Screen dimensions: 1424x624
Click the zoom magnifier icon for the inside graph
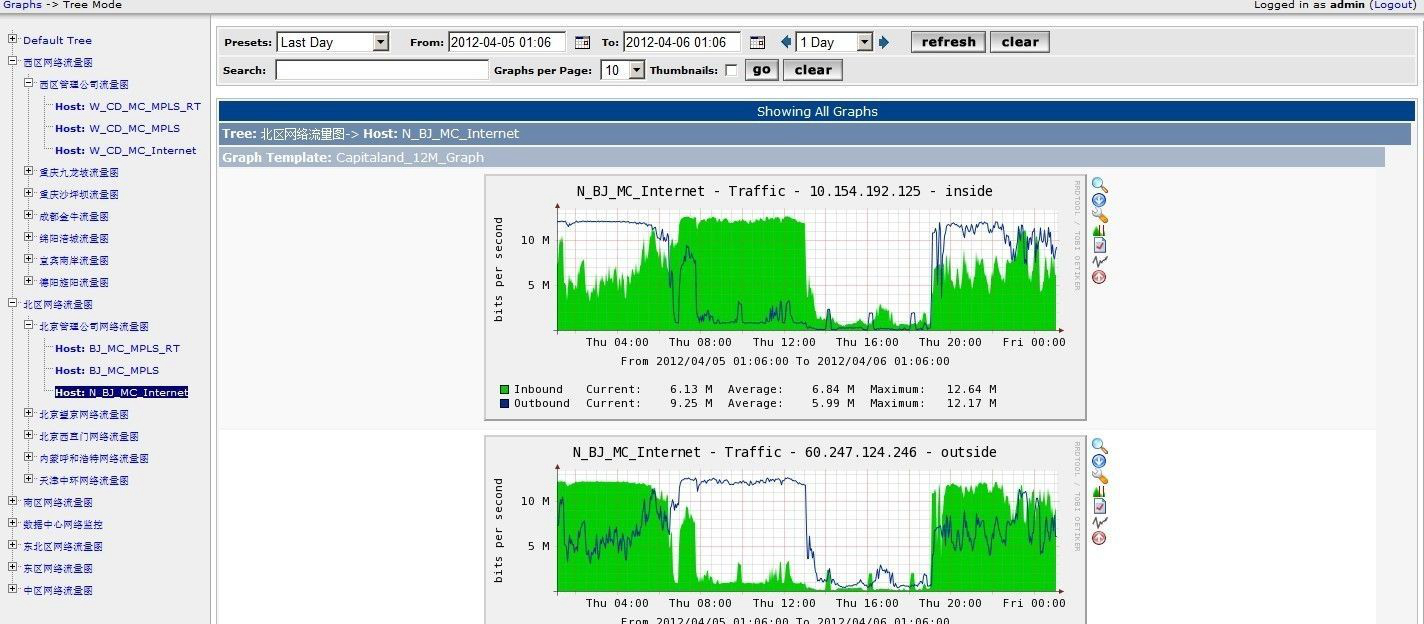pos(1099,185)
